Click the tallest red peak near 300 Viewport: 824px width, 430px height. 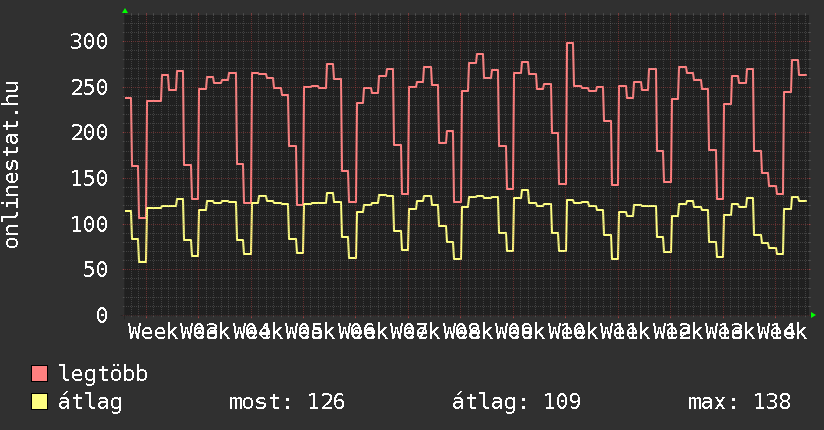(570, 44)
